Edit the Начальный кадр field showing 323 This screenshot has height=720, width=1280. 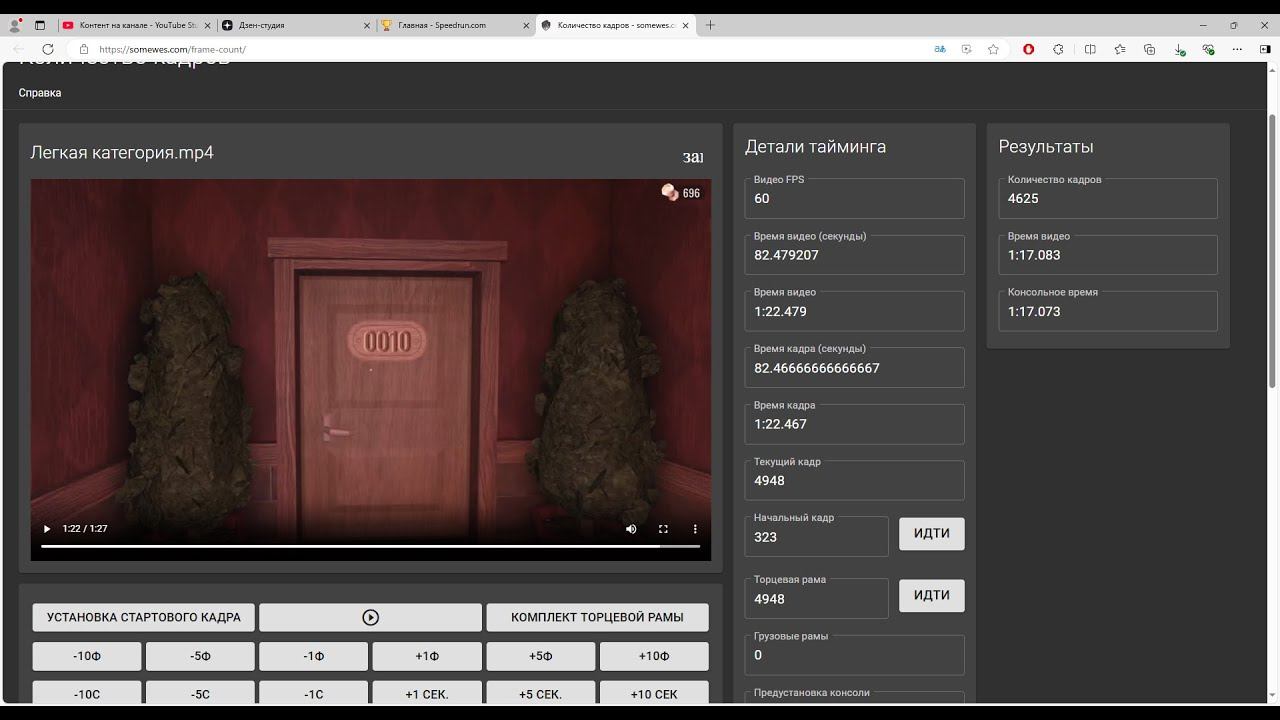click(816, 537)
